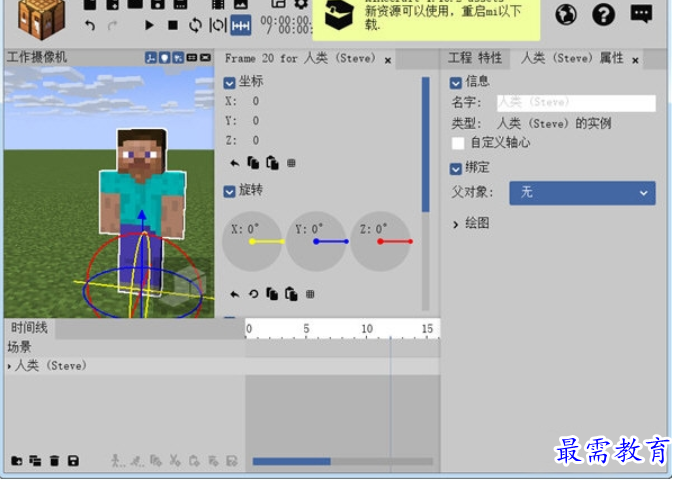Click grid icon under 坐标 section
The image size is (678, 482).
coord(291,163)
